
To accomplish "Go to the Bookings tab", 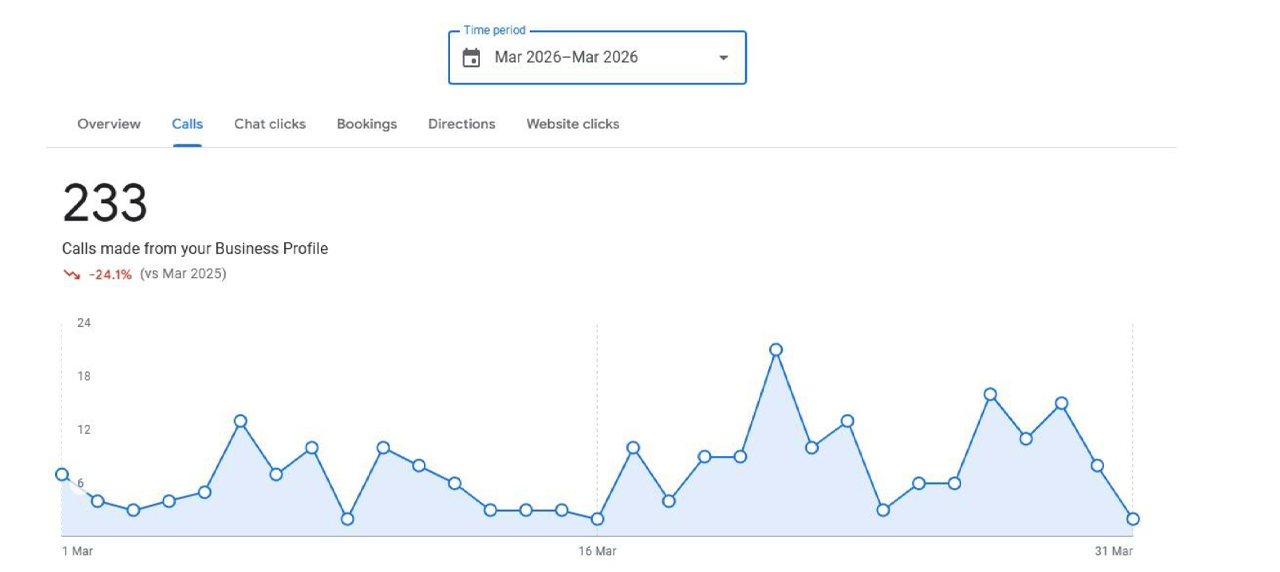I will point(367,124).
